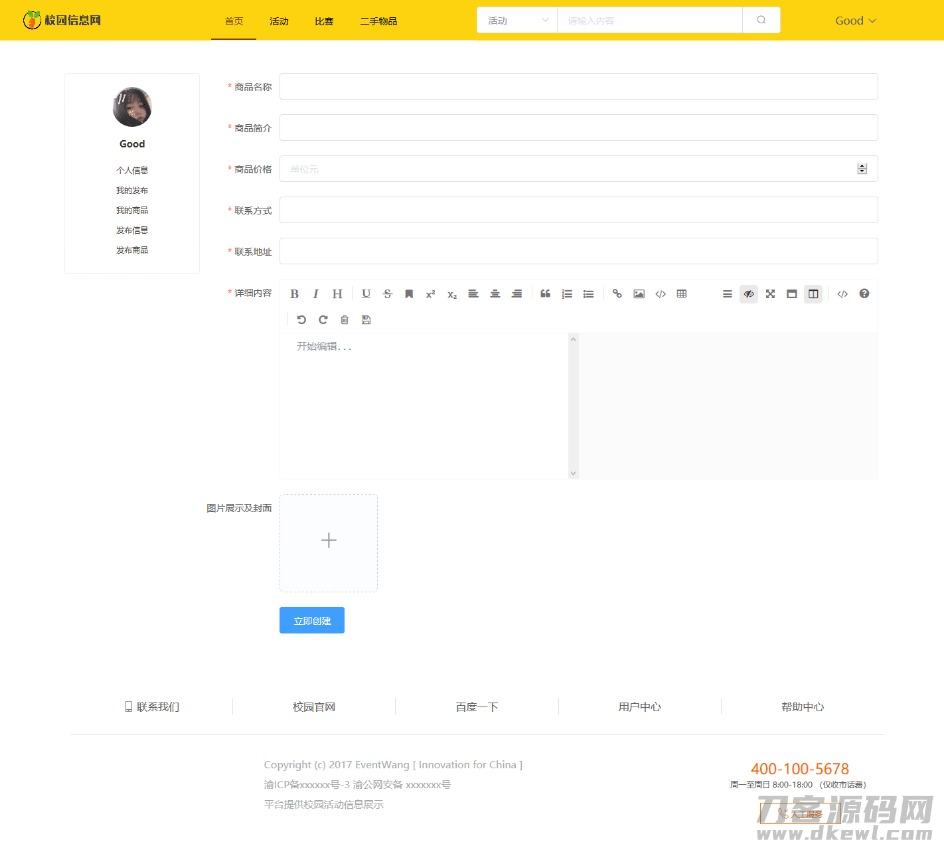Viewport: 944px width, 846px height.
Task: Open the editor help via question mark icon
Action: [864, 293]
